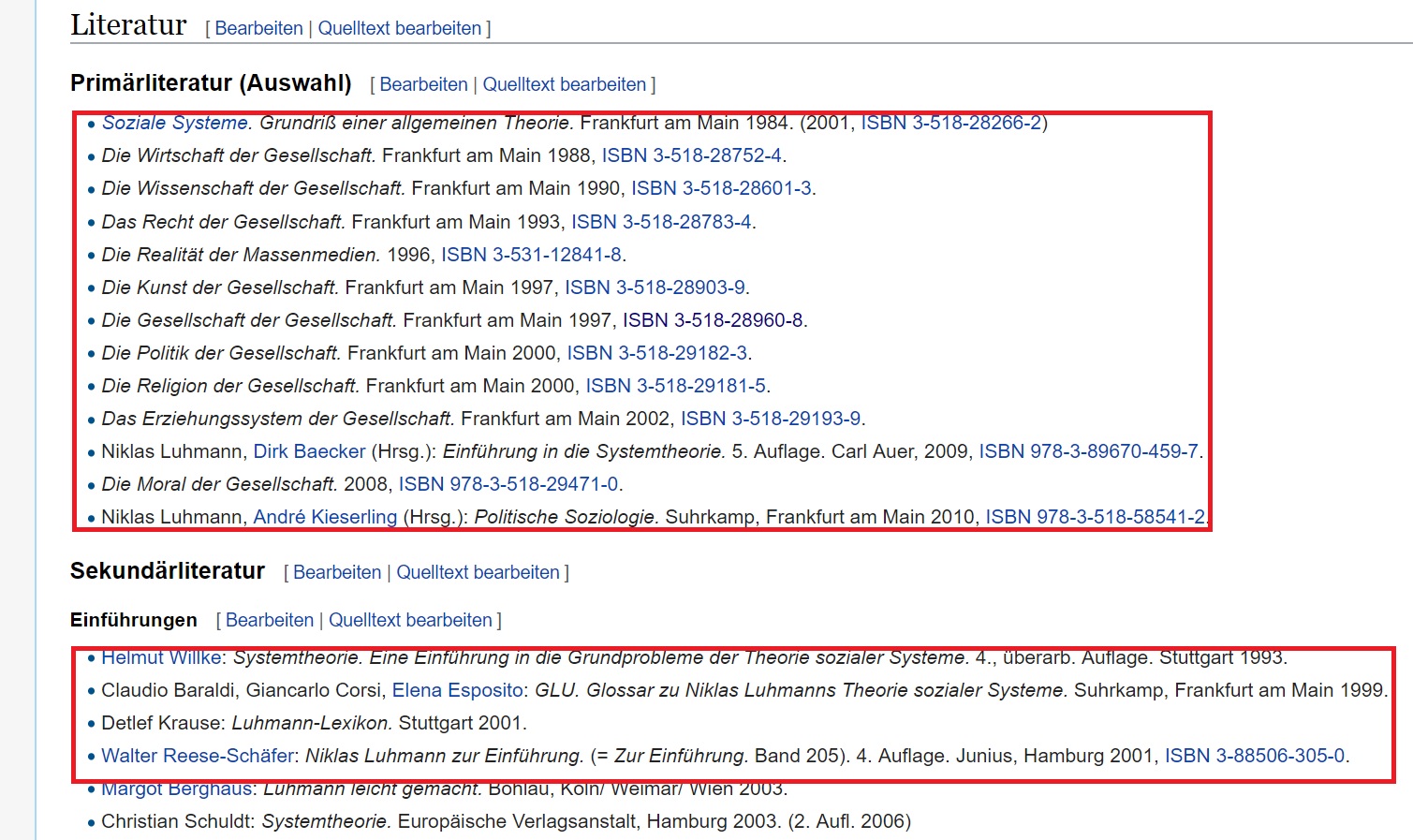The height and width of the screenshot is (840, 1413).
Task: Open the Helmut Willke author page
Action: [x=161, y=658]
